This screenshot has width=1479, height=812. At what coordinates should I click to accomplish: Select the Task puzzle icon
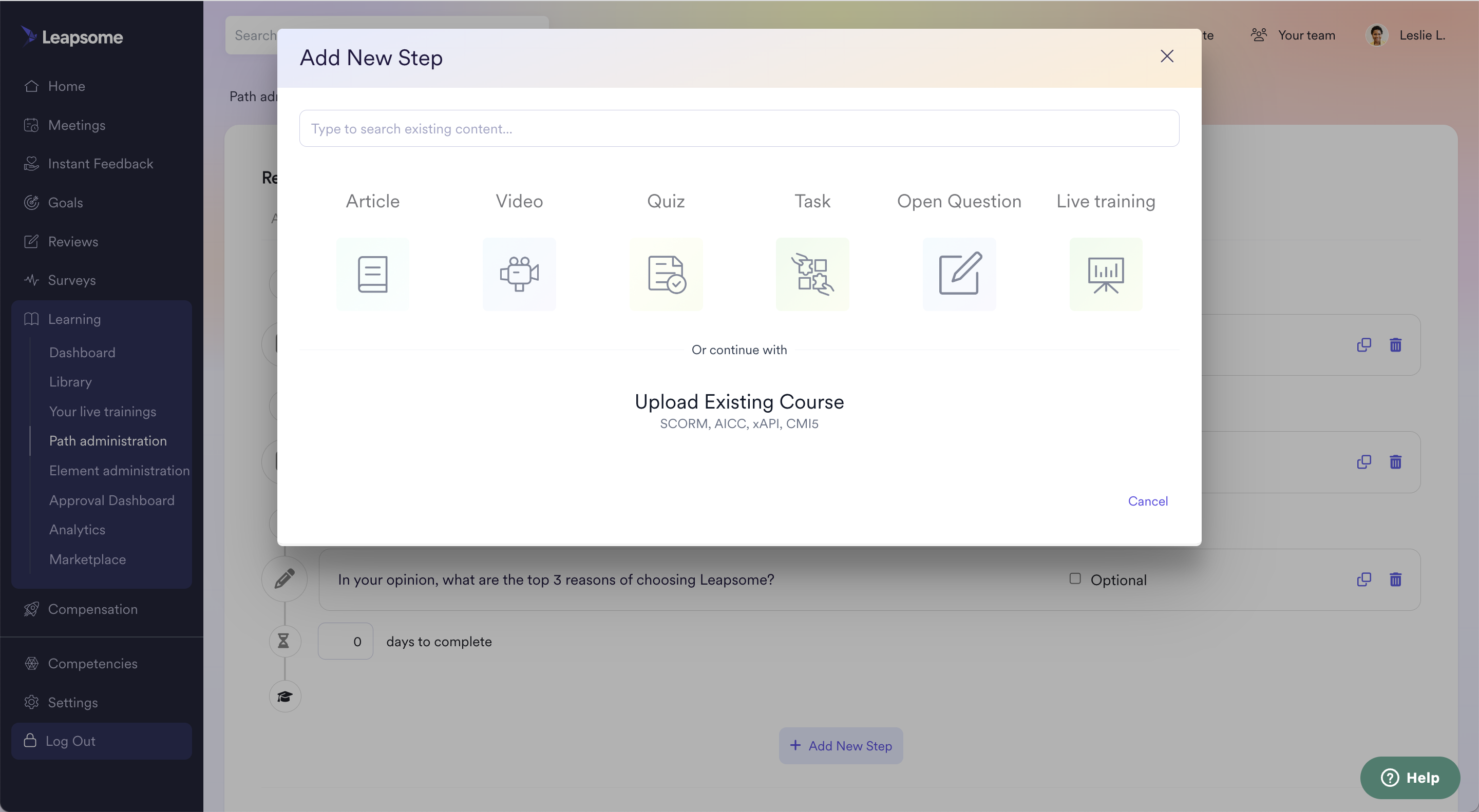pyautogui.click(x=812, y=274)
